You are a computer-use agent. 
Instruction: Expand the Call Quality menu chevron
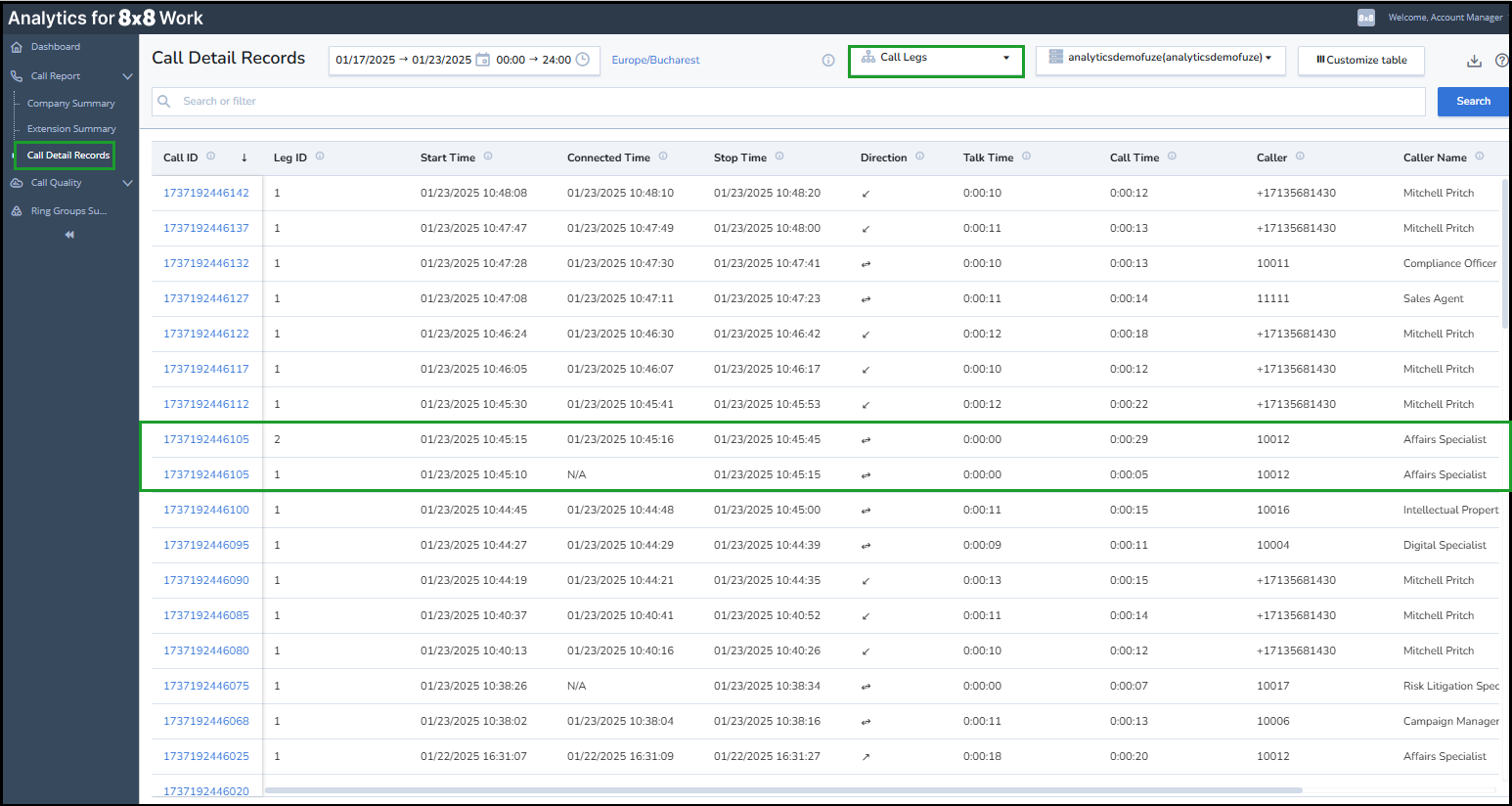click(127, 183)
